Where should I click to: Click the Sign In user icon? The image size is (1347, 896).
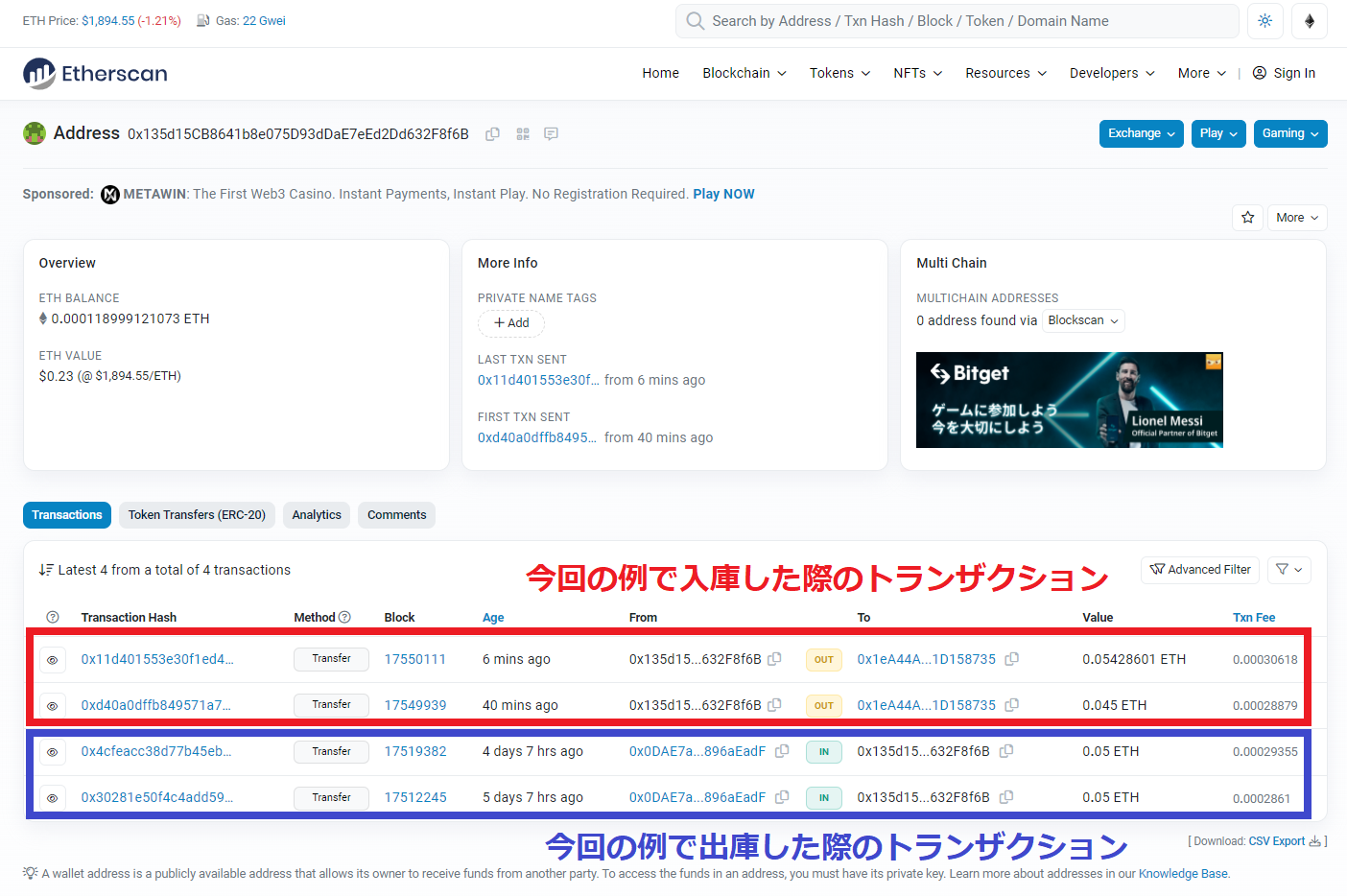coord(1260,73)
